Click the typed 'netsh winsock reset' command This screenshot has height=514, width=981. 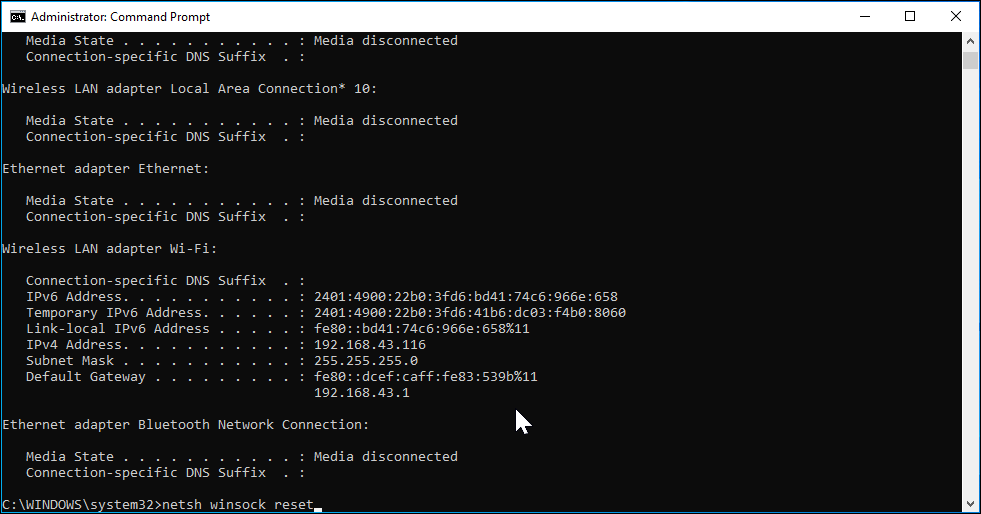[238, 505]
